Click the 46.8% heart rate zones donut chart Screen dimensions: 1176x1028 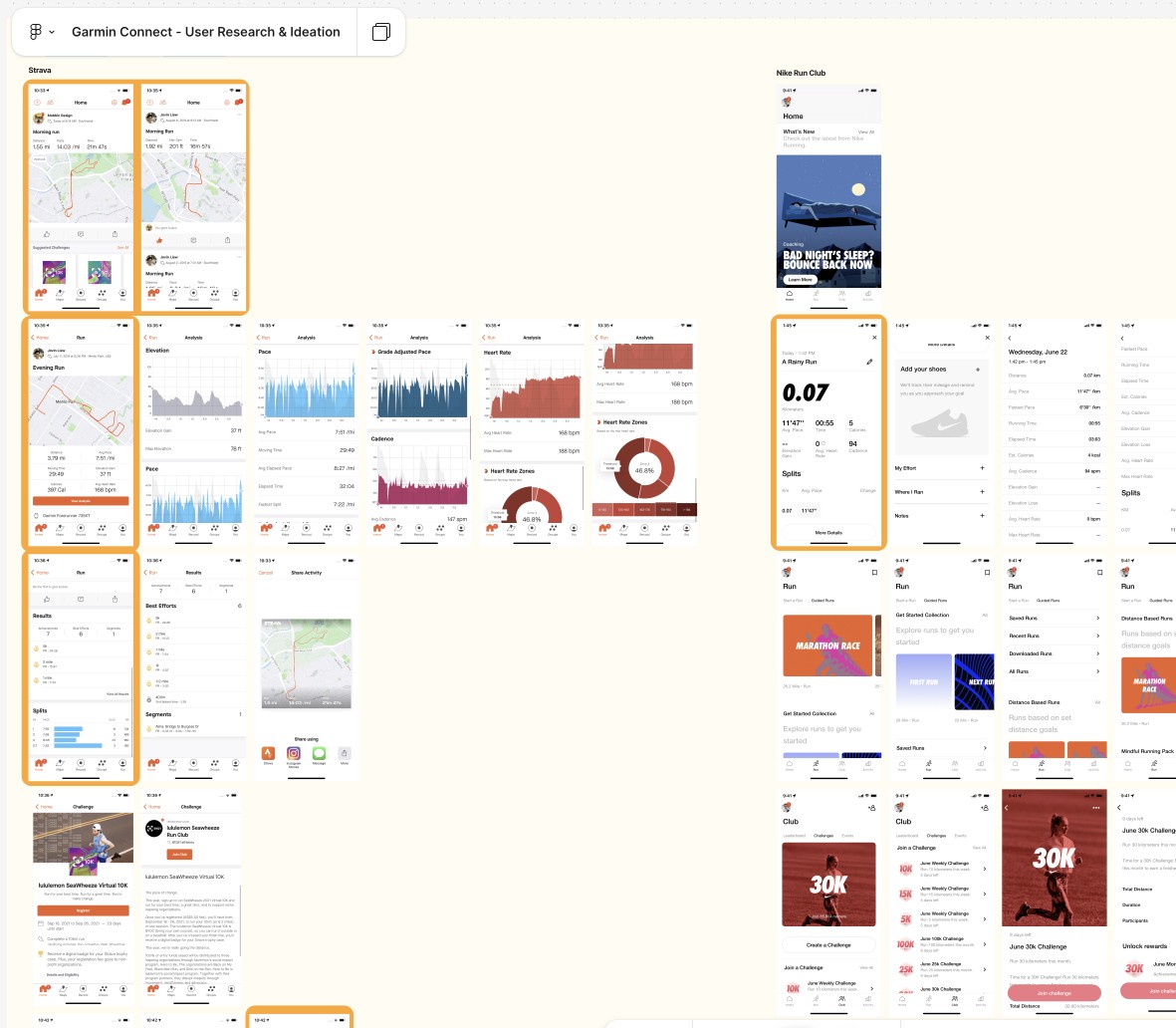coord(644,469)
